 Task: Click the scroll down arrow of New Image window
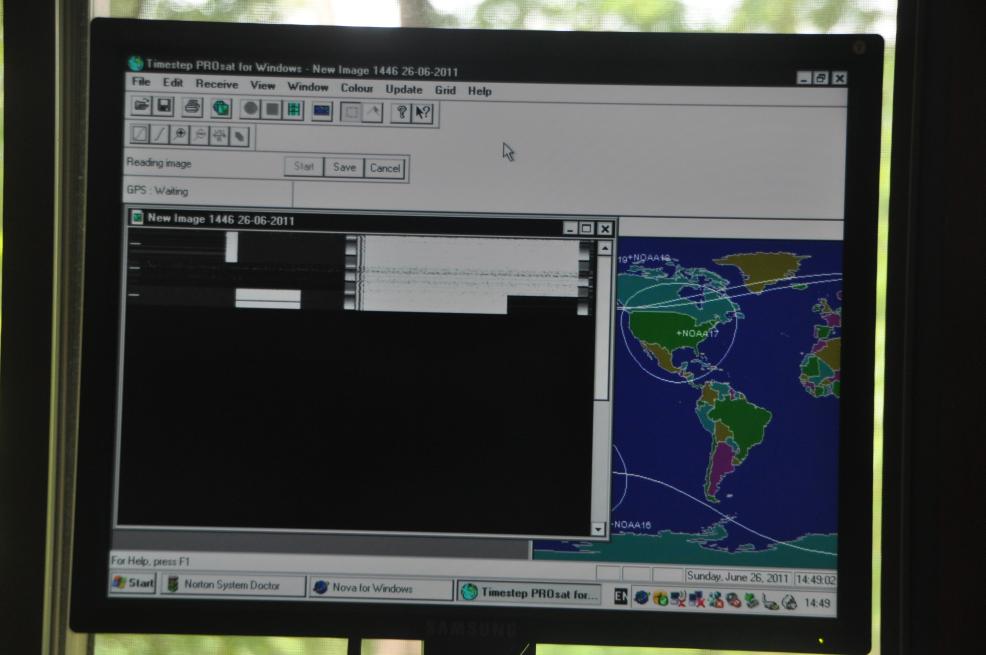pyautogui.click(x=598, y=529)
